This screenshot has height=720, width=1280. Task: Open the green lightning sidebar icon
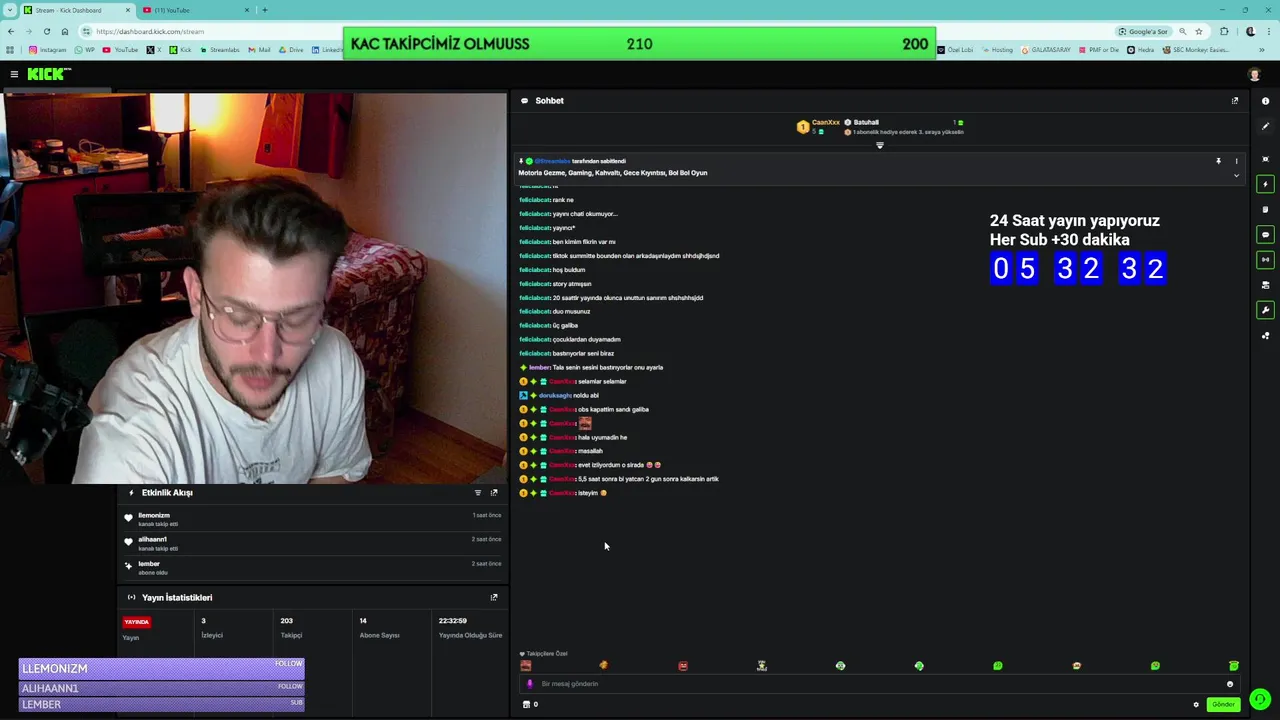tap(1265, 184)
